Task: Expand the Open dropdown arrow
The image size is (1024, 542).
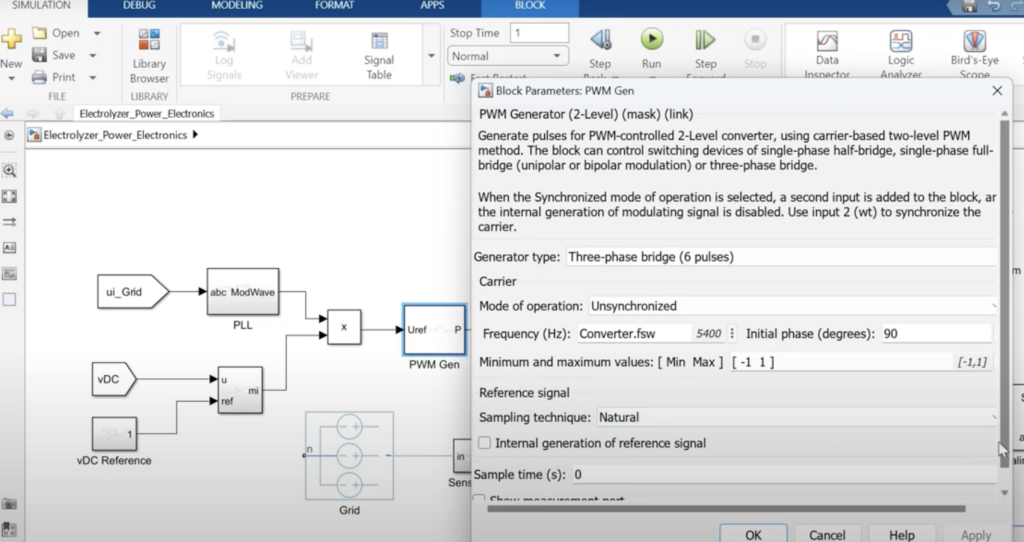Action: 97,33
